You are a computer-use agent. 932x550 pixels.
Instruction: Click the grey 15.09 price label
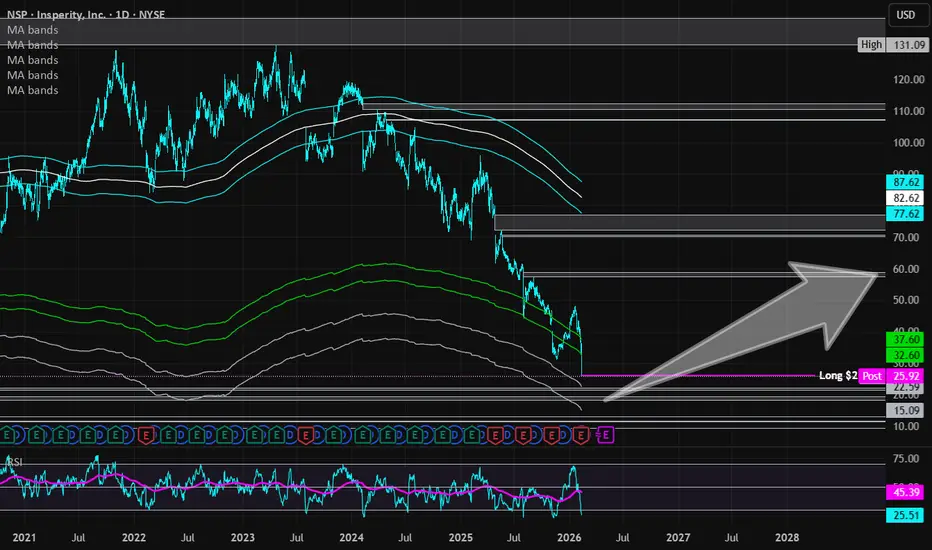tap(905, 410)
